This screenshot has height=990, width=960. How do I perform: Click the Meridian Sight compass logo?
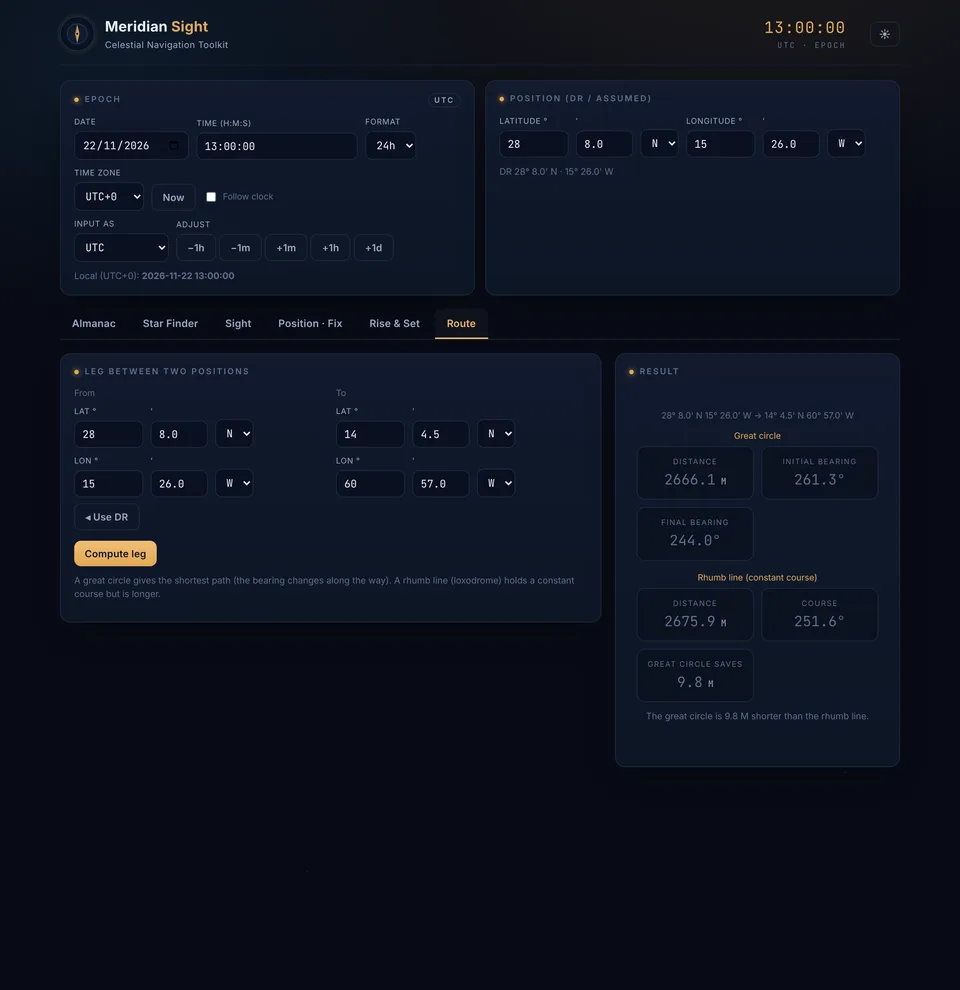tap(77, 33)
